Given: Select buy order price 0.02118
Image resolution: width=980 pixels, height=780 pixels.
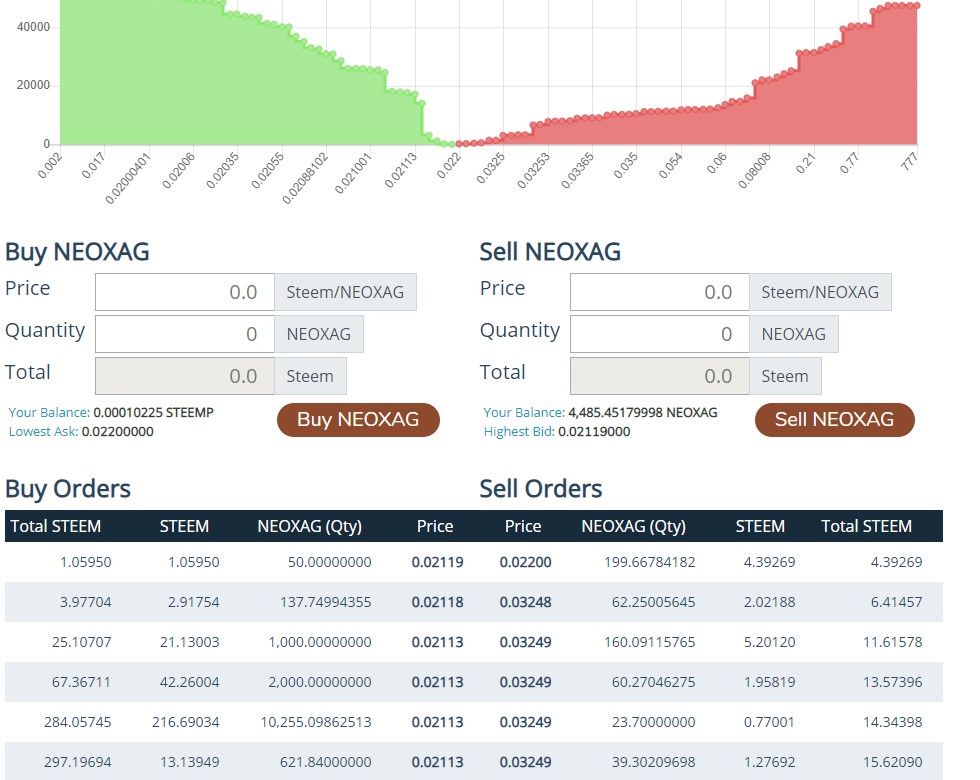Looking at the screenshot, I should (438, 602).
